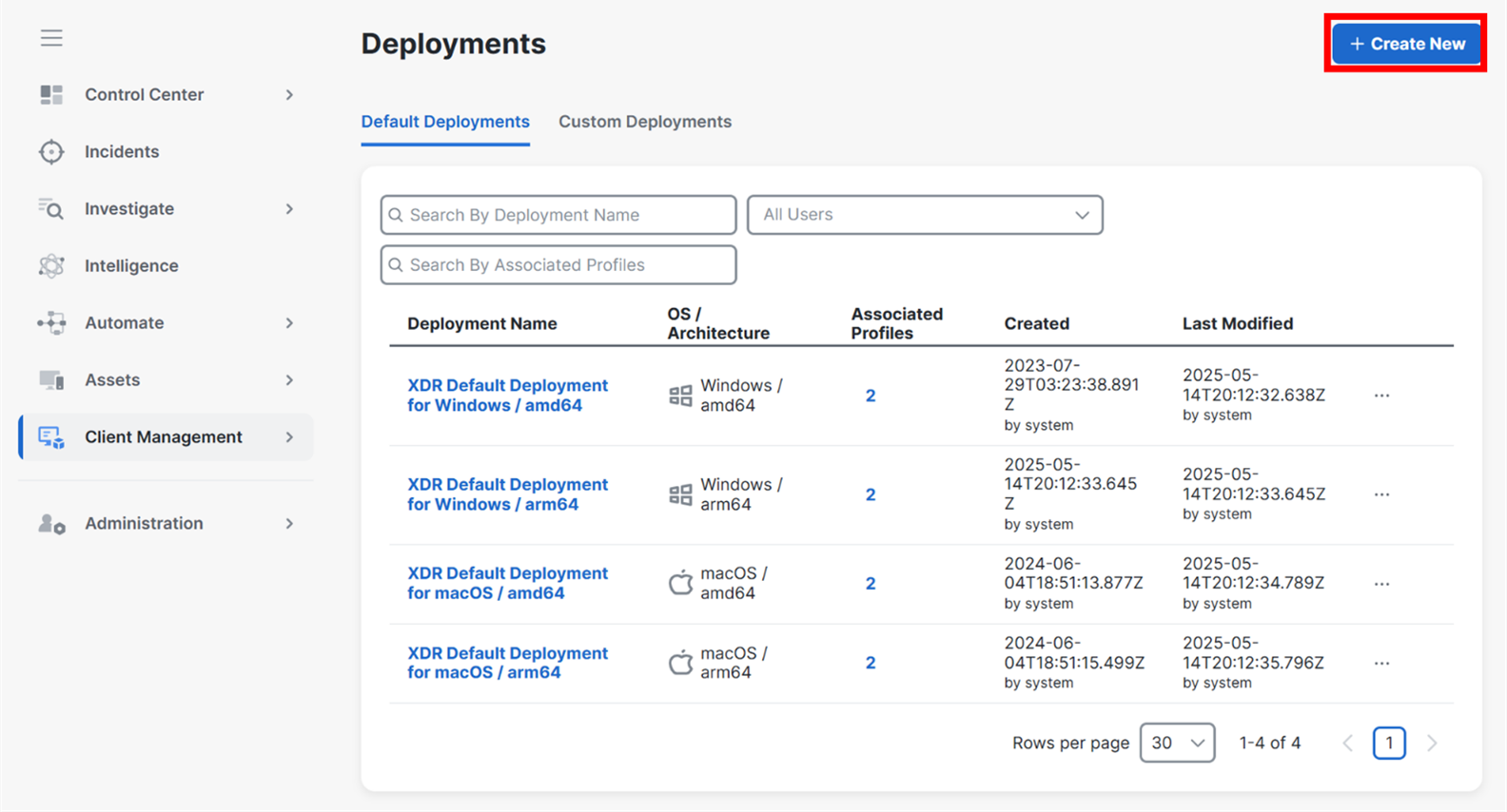Open the All Users dropdown
The image size is (1507, 812).
click(x=924, y=215)
